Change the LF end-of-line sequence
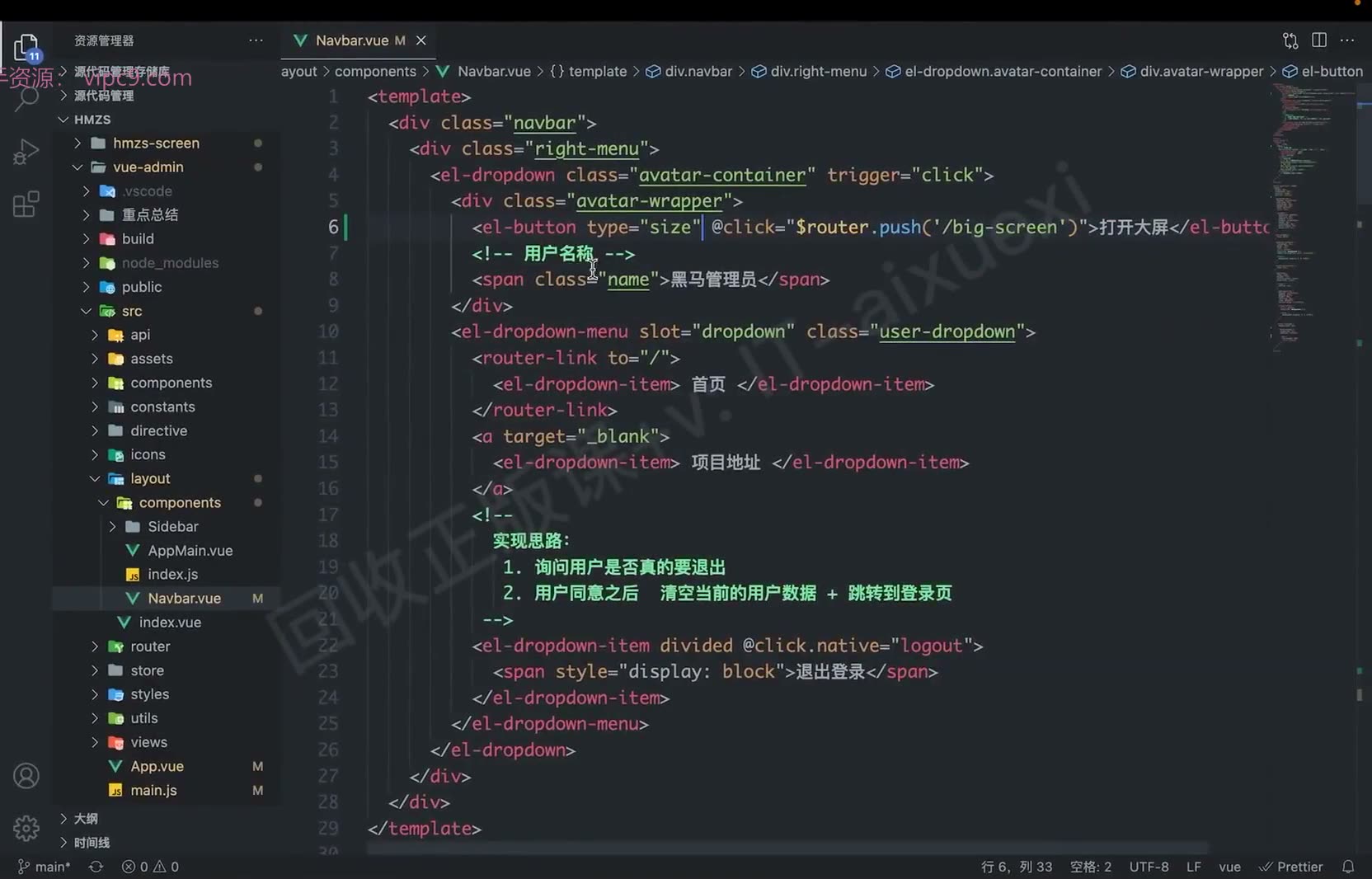The width and height of the screenshot is (1372, 879). click(1193, 867)
